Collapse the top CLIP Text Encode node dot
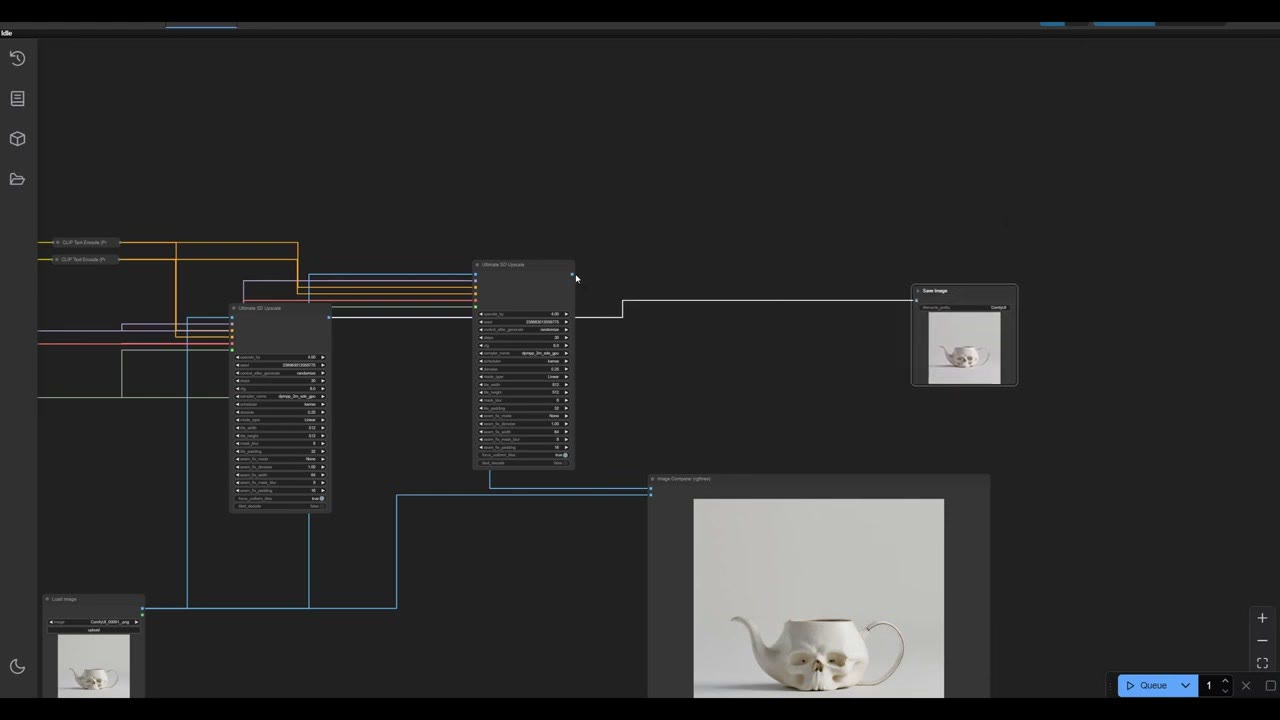The image size is (1280, 720). click(57, 242)
